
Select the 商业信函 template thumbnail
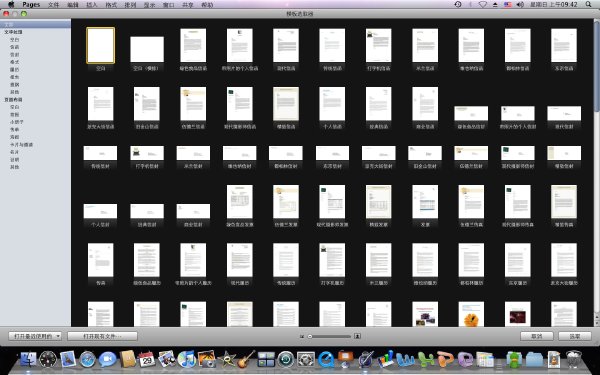[425, 104]
